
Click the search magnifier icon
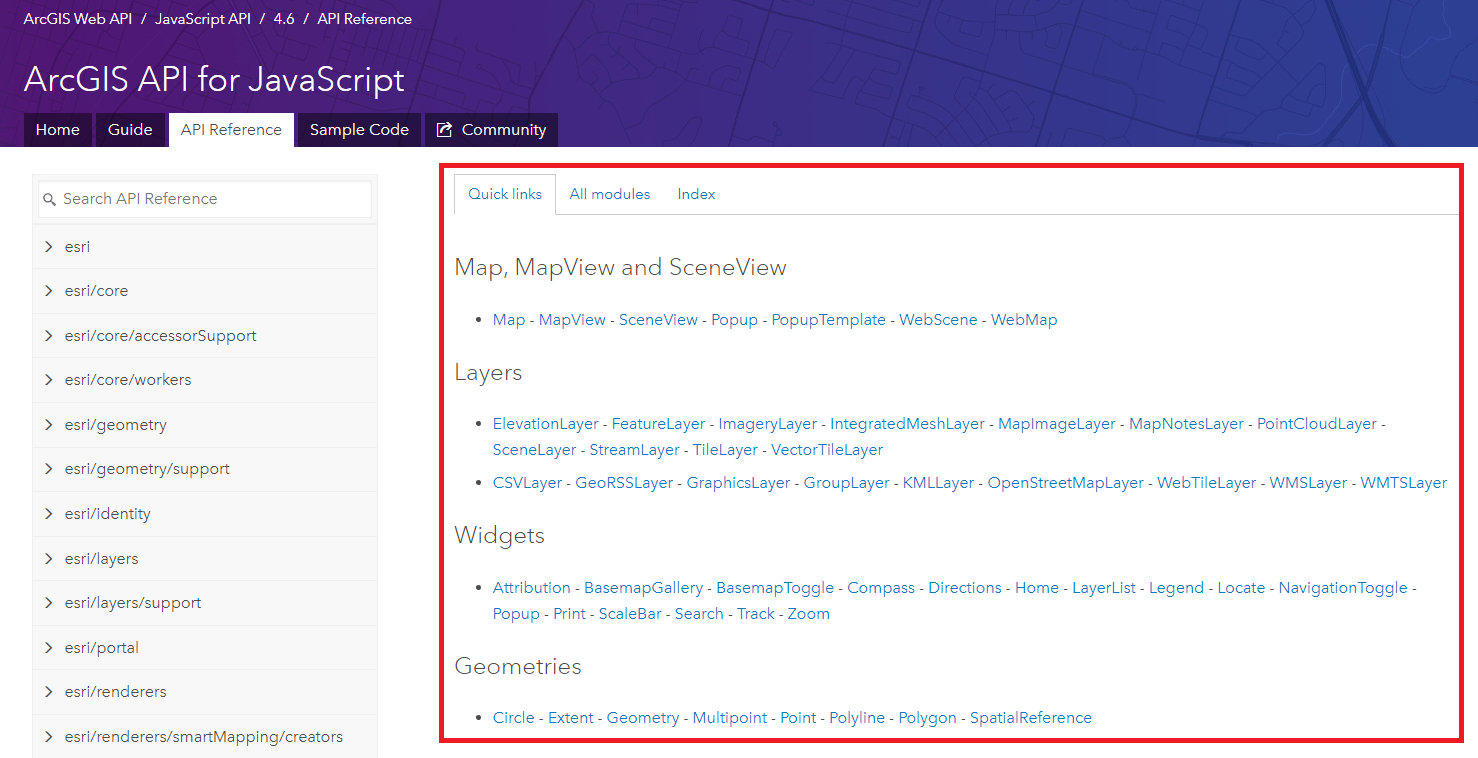tap(50, 200)
